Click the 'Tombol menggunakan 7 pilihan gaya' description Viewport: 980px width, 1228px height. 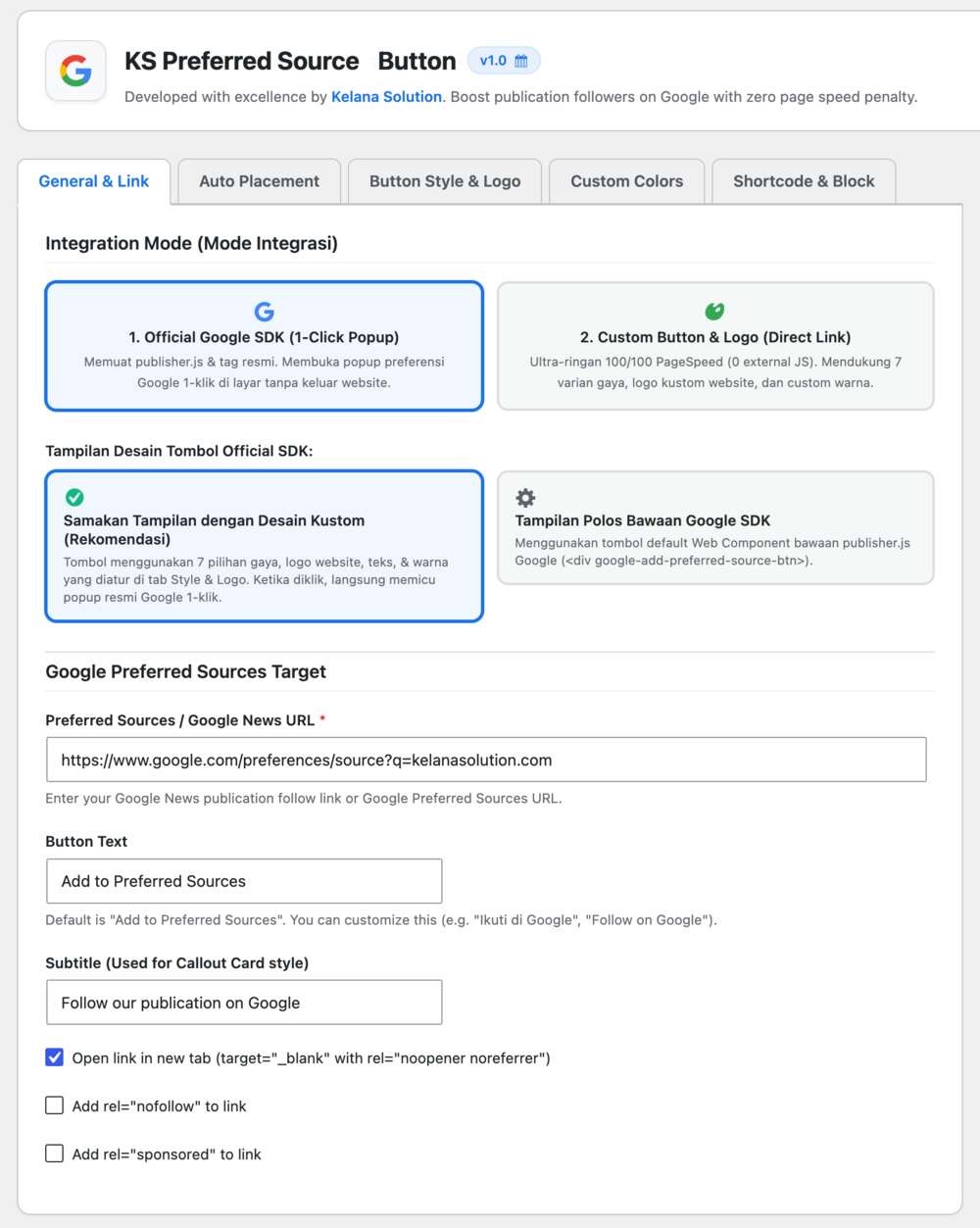(257, 579)
